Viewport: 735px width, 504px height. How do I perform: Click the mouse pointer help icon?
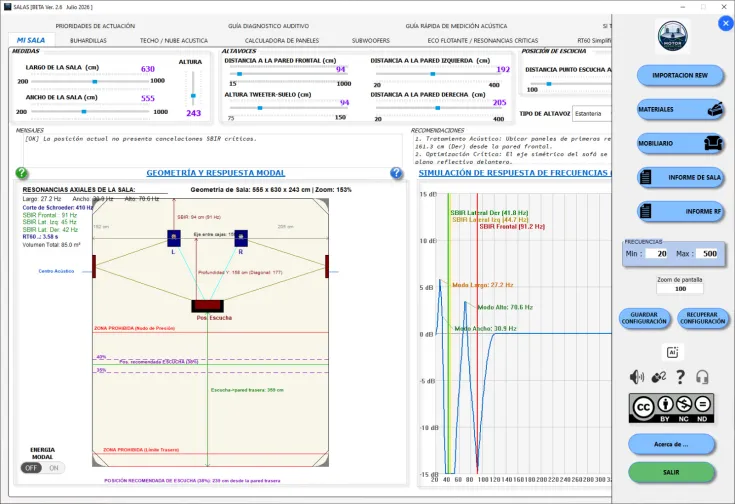pyautogui.click(x=659, y=376)
